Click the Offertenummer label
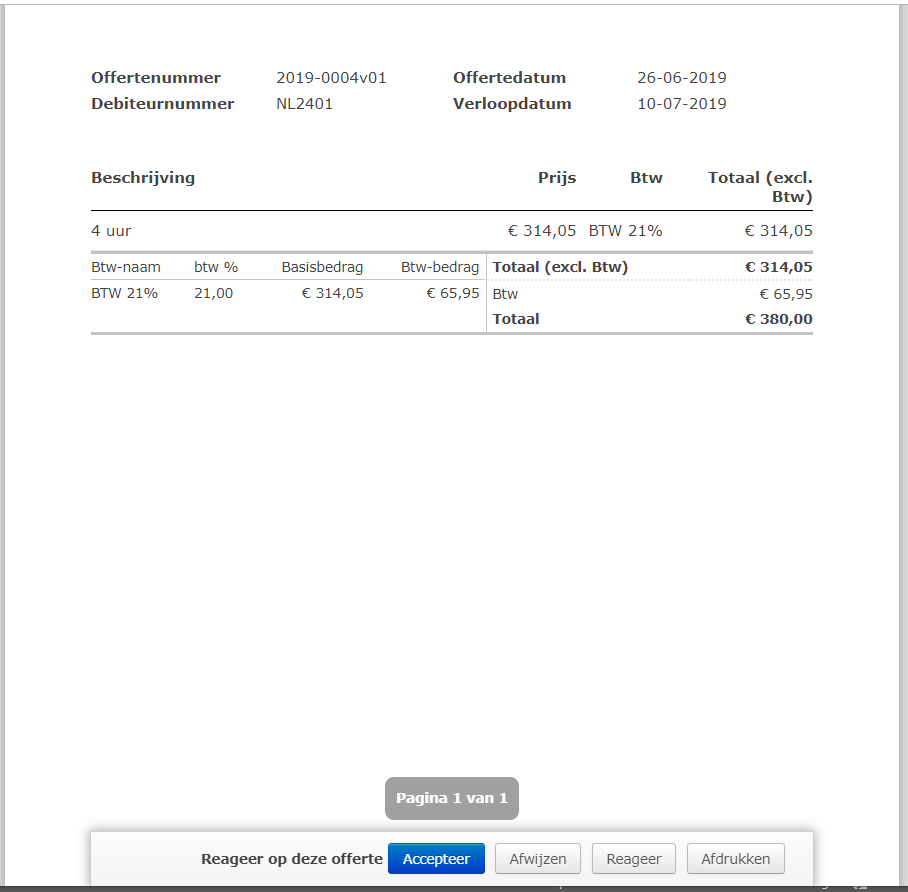 tap(156, 78)
